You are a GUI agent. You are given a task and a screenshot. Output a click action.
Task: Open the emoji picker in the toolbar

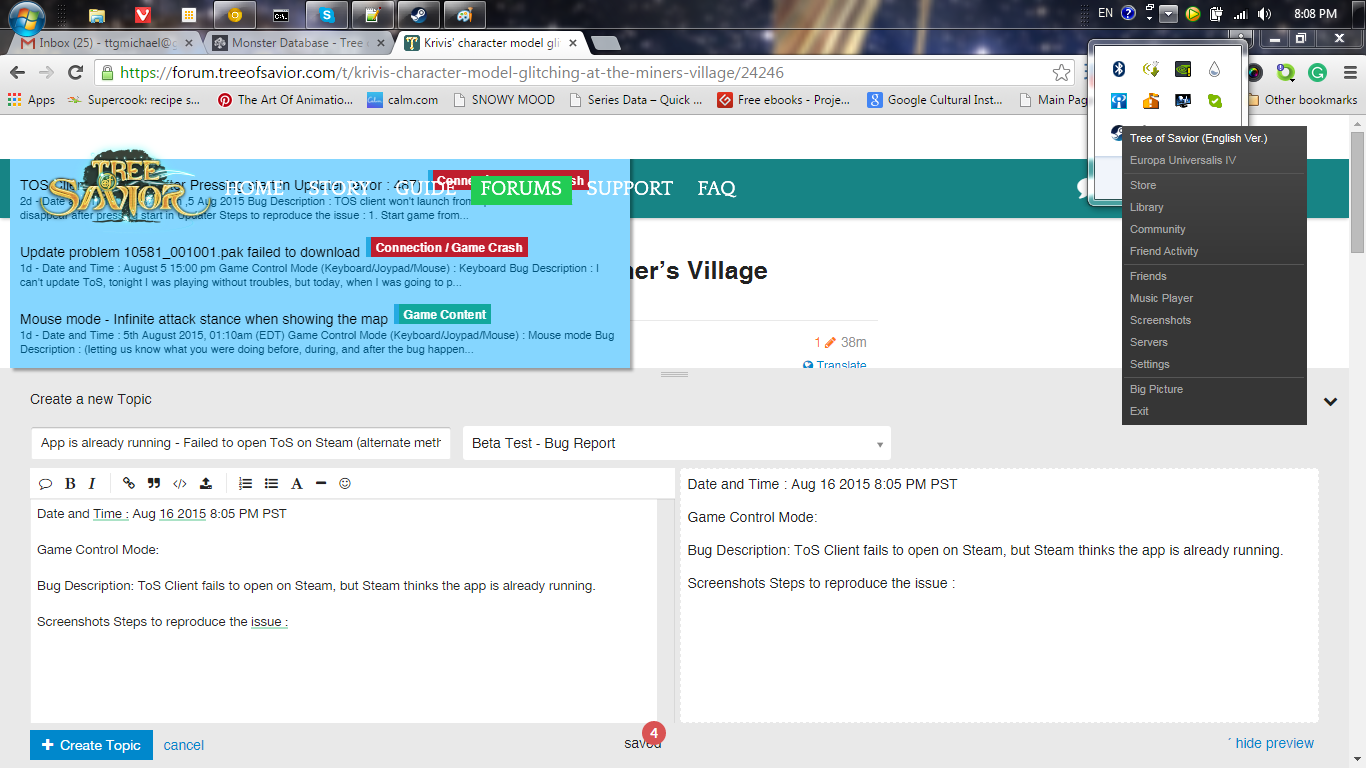(345, 484)
